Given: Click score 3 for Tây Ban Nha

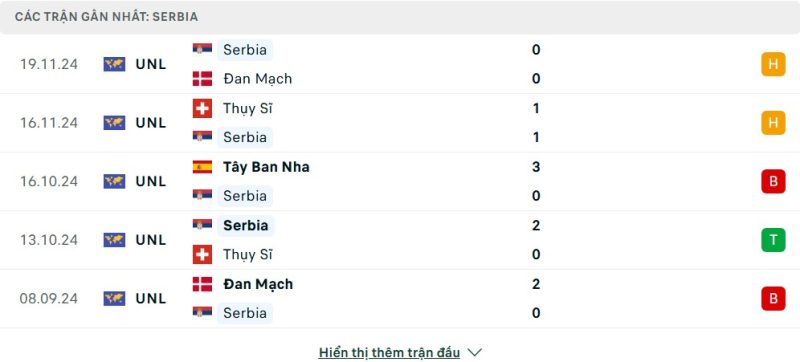Looking at the screenshot, I should click(x=536, y=167).
